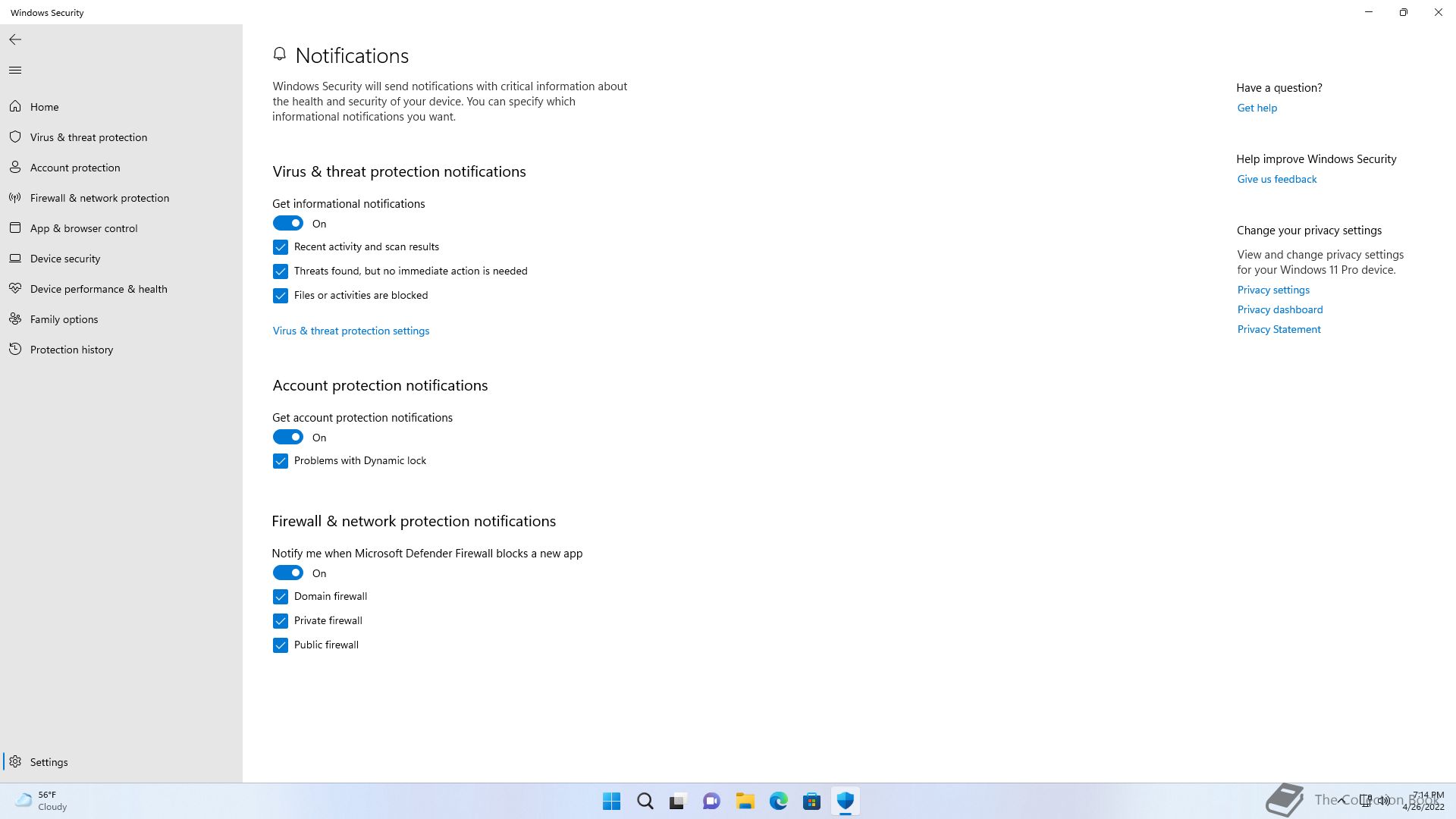Screen dimensions: 1456x819
Task: Go to Account protection page
Action: click(x=75, y=168)
